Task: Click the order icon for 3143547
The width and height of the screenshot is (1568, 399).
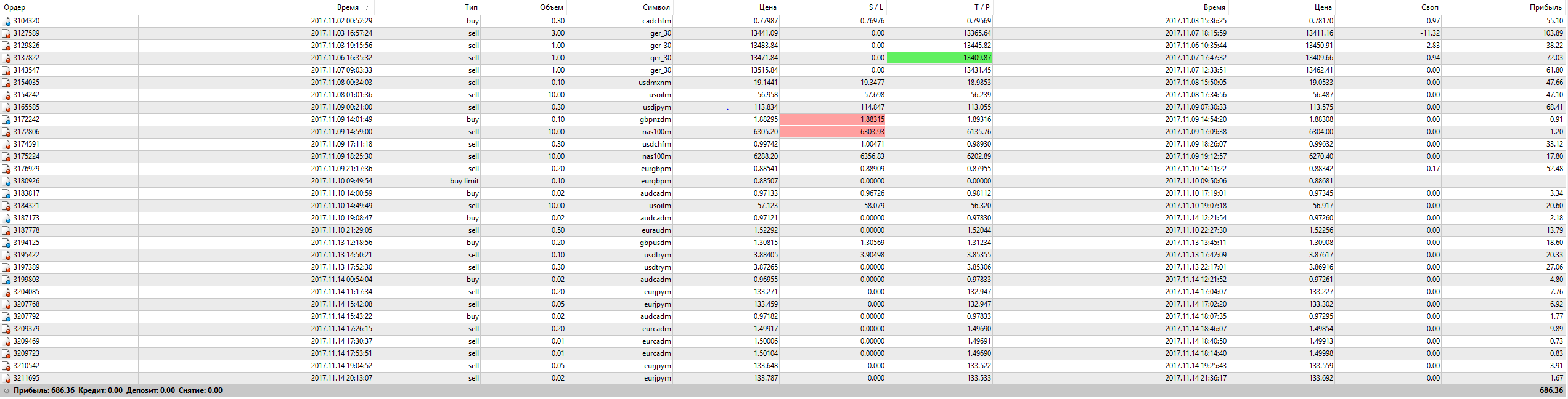Action: click(x=6, y=70)
